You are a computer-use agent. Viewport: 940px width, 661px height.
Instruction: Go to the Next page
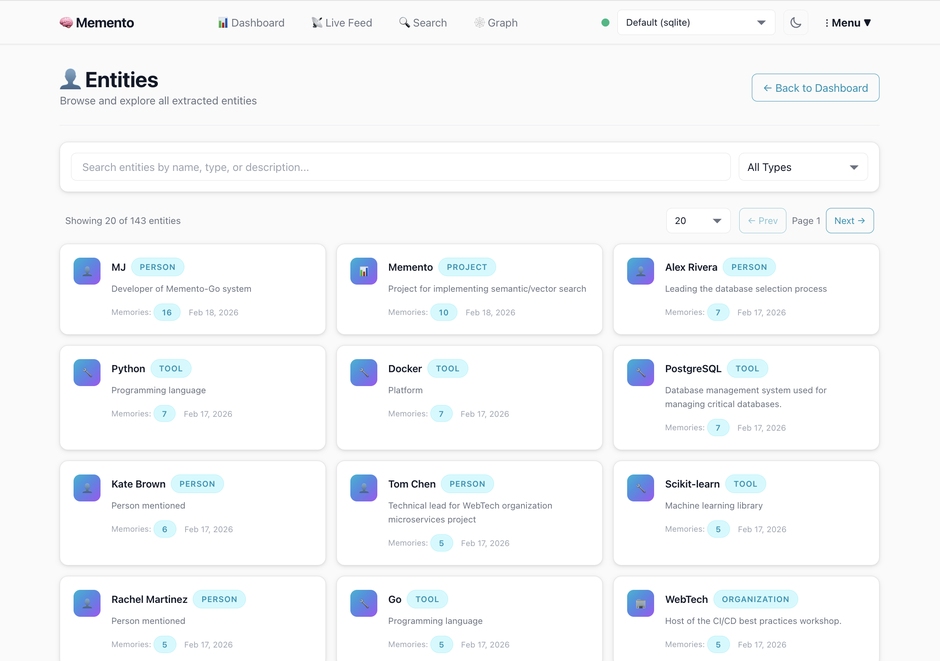[x=849, y=221]
